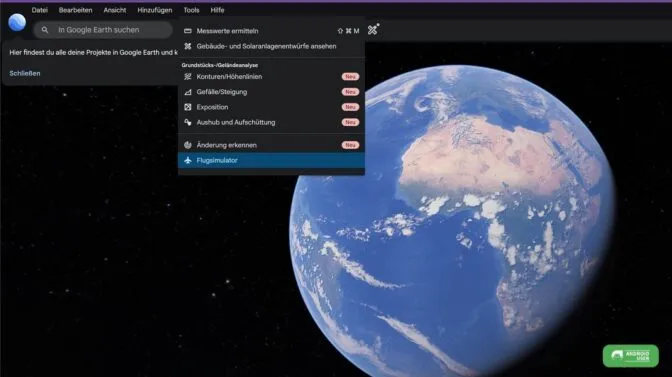
Task: Click the slope triangle icon
Action: pos(188,92)
